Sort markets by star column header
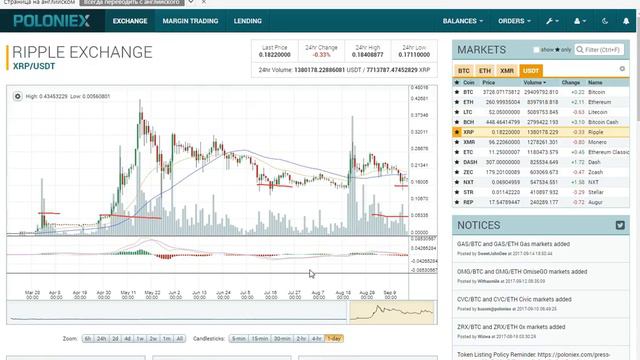The height and width of the screenshot is (360, 640). [x=457, y=82]
